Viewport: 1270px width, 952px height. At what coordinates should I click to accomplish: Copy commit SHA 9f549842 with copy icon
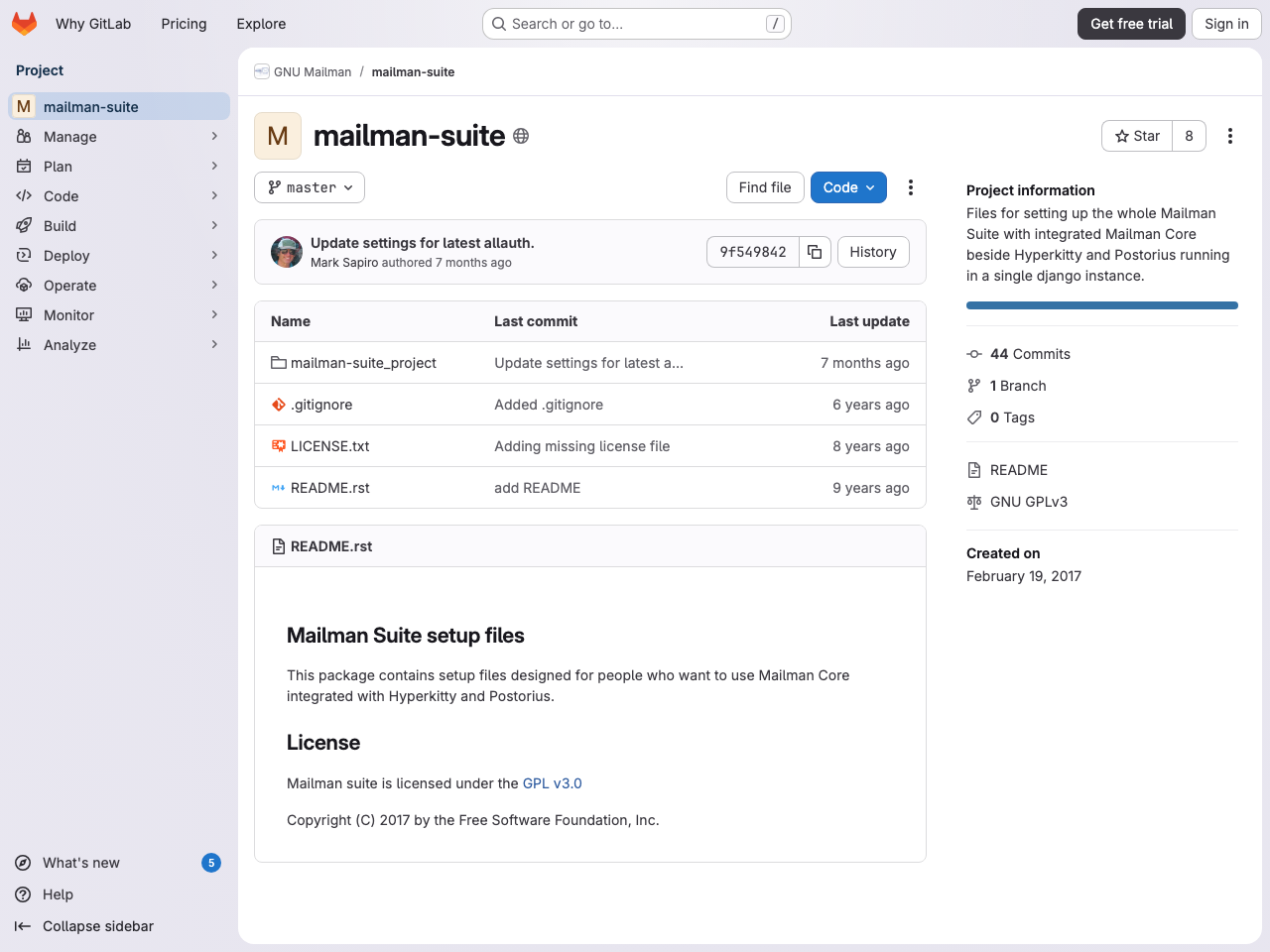click(815, 252)
